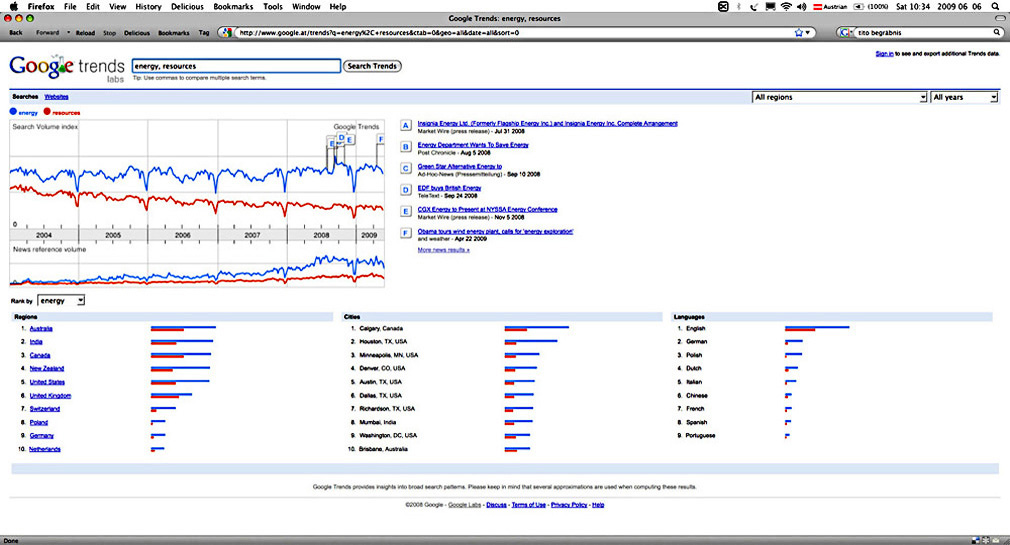Screen dimensions: 1010x545
Task: Open the Delicious menu
Action: [x=187, y=6]
